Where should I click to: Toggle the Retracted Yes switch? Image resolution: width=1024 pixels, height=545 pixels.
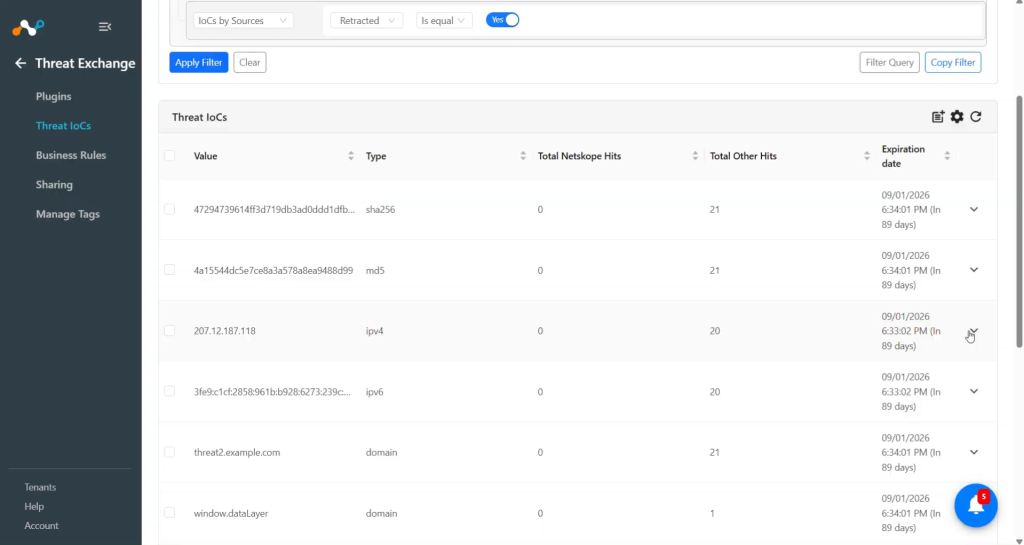(502, 20)
